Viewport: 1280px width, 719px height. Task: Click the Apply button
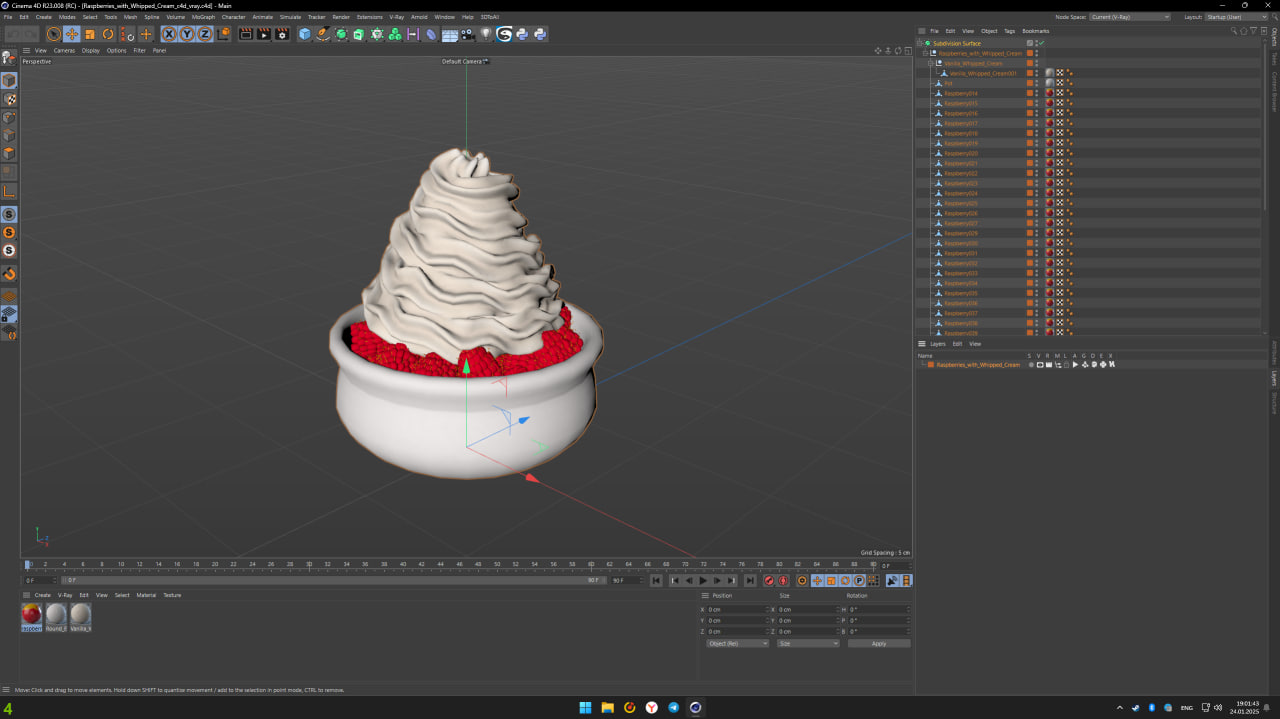879,643
